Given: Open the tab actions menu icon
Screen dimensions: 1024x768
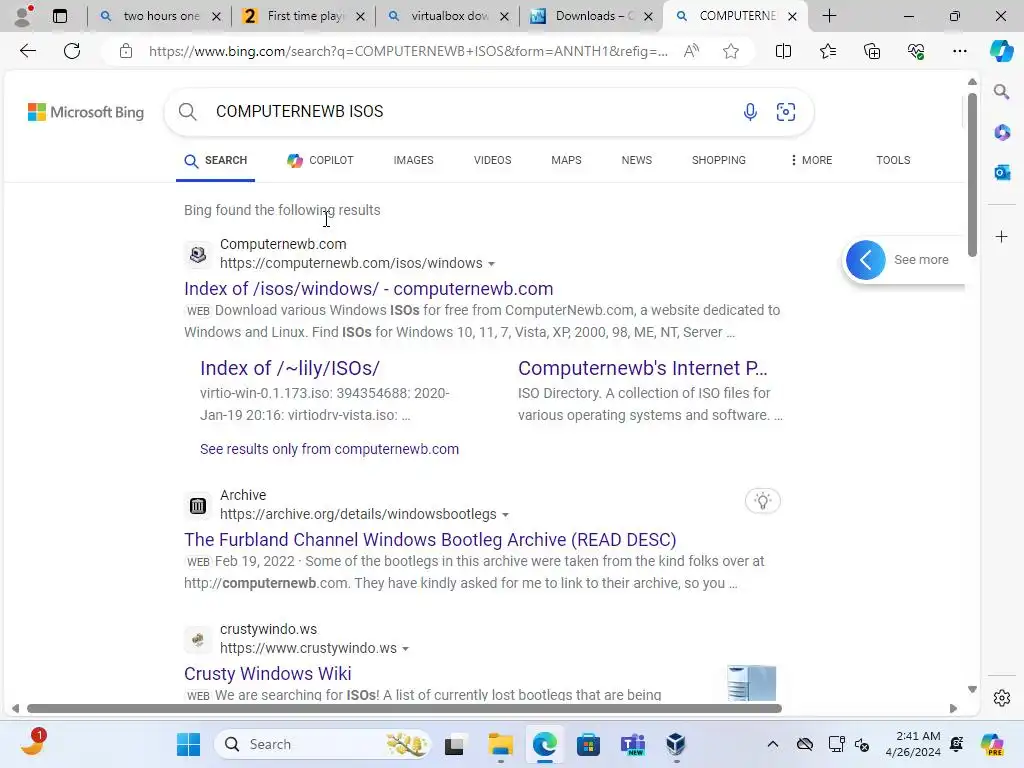Looking at the screenshot, I should pos(60,16).
